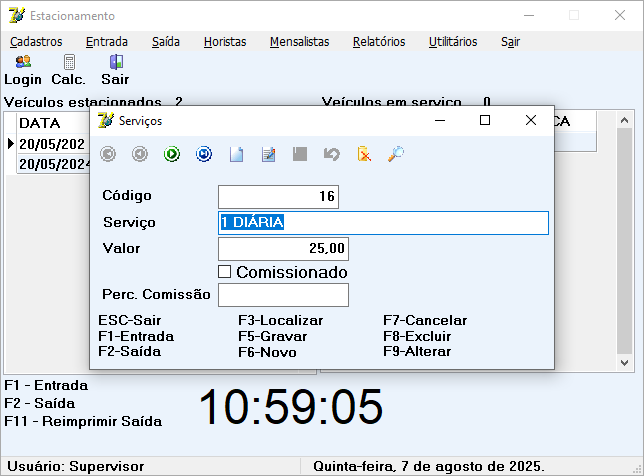Select the first 20/05 row in DATA column
This screenshot has height=476, width=644.
pos(52,144)
